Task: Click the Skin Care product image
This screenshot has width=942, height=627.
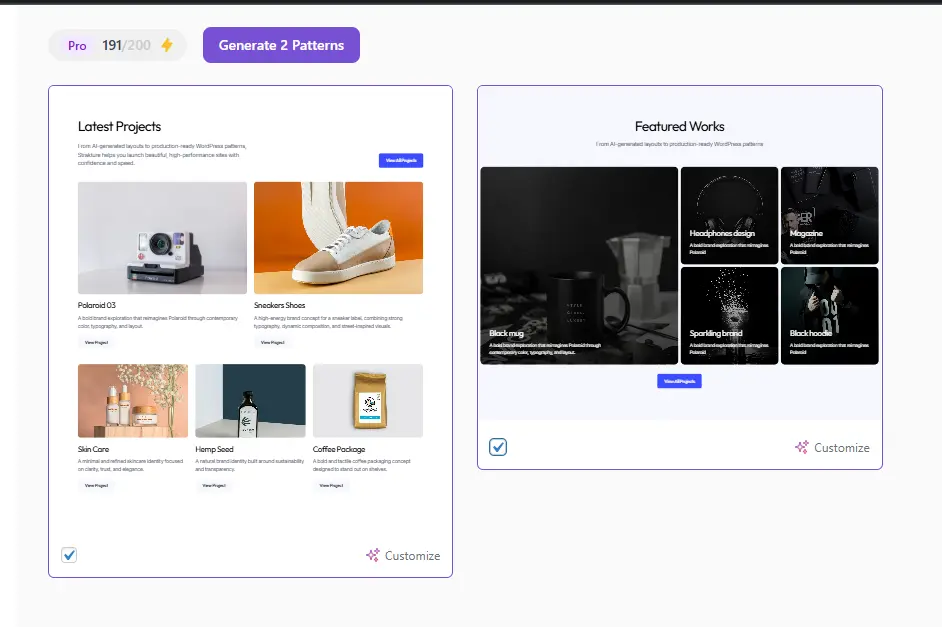Action: (133, 401)
